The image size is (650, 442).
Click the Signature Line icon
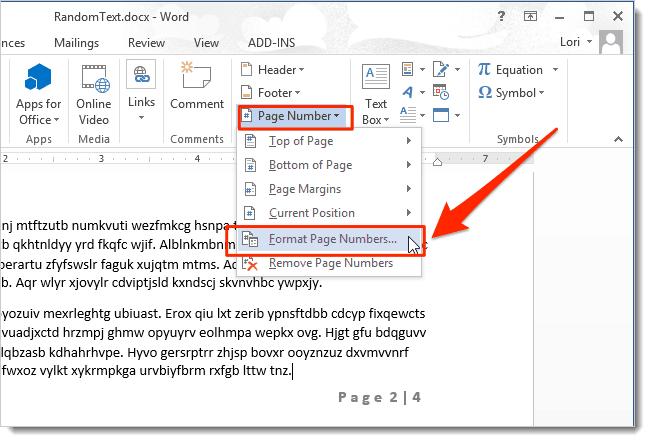tap(441, 69)
